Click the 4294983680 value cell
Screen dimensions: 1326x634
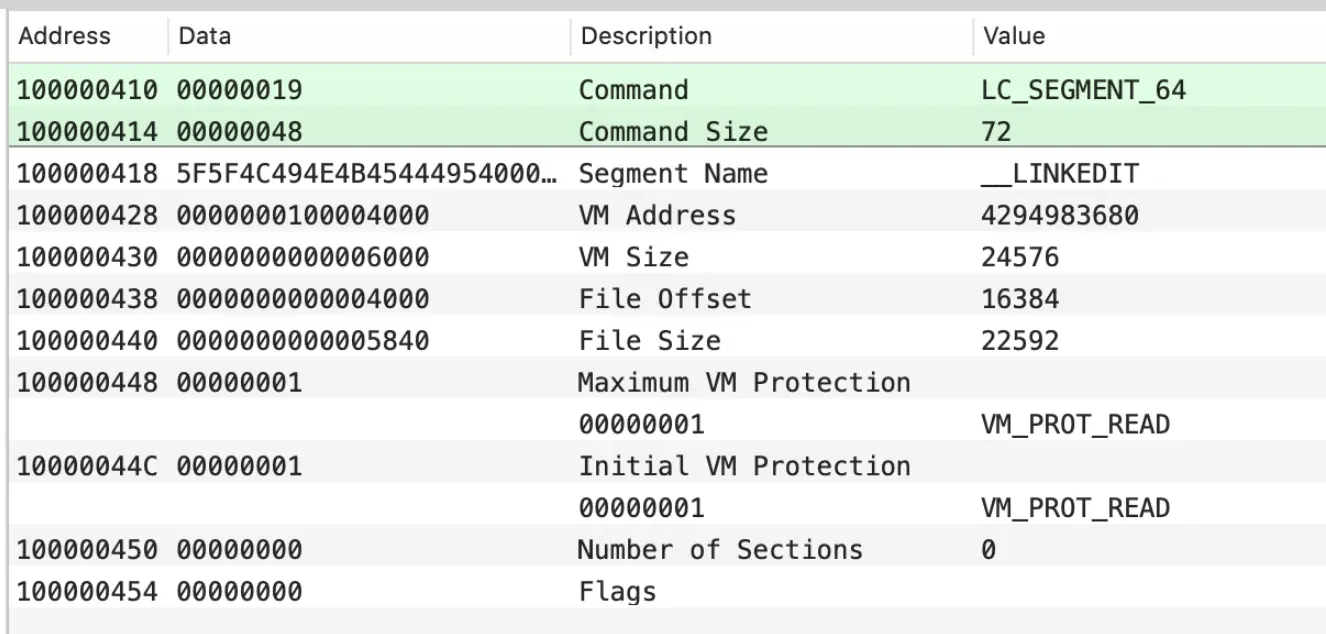click(1061, 215)
